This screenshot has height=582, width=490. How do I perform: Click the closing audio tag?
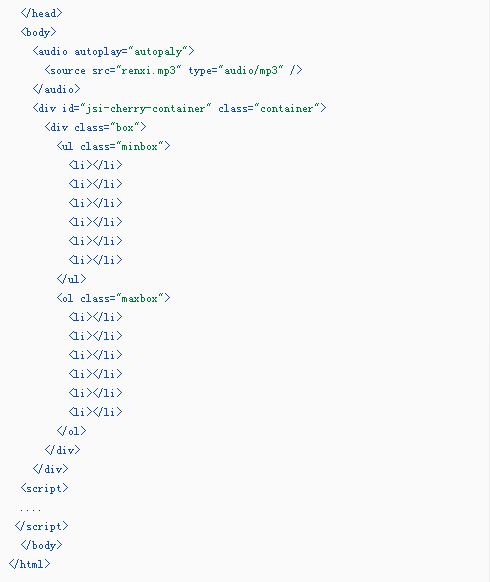click(56, 89)
